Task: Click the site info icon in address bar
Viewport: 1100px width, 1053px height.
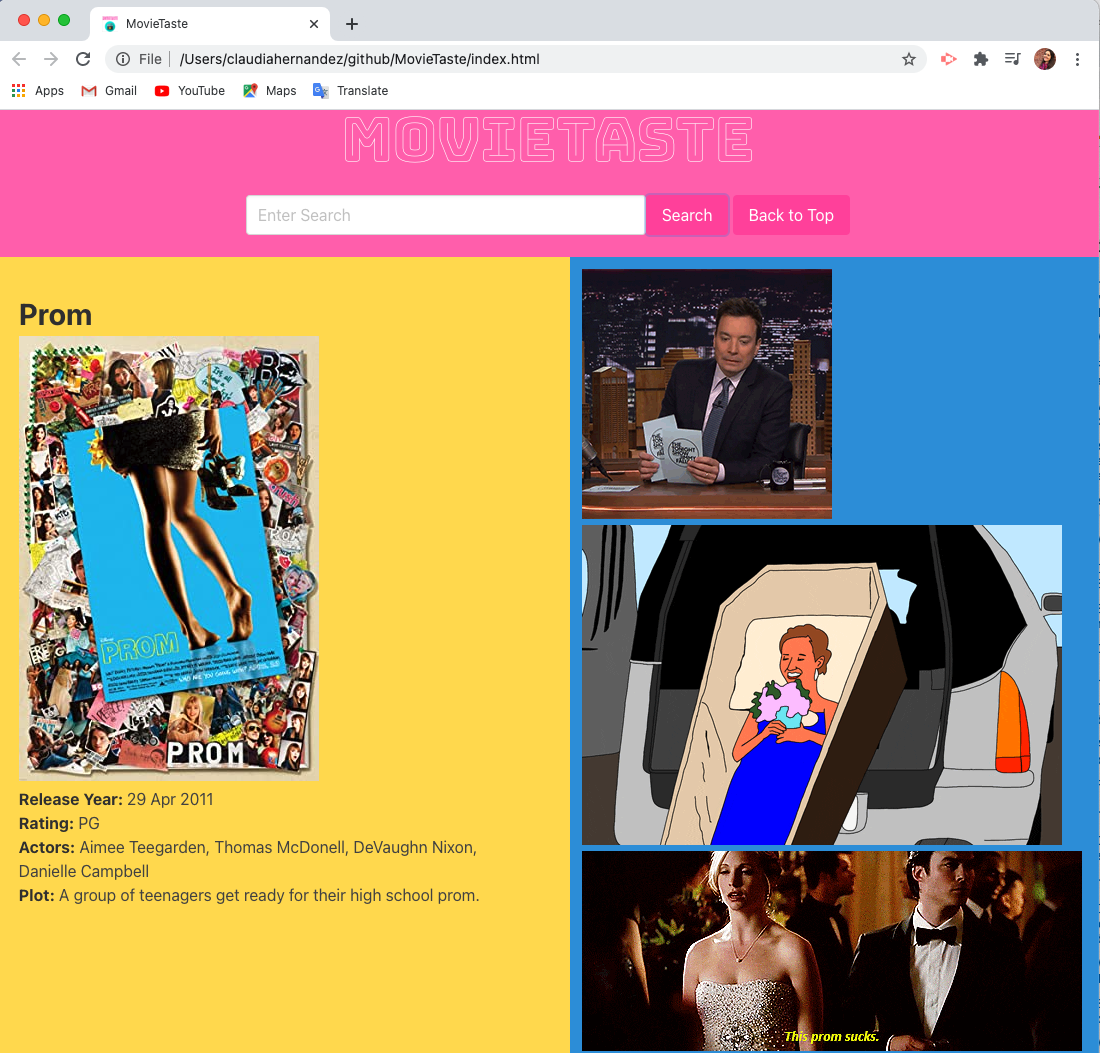Action: point(123,59)
